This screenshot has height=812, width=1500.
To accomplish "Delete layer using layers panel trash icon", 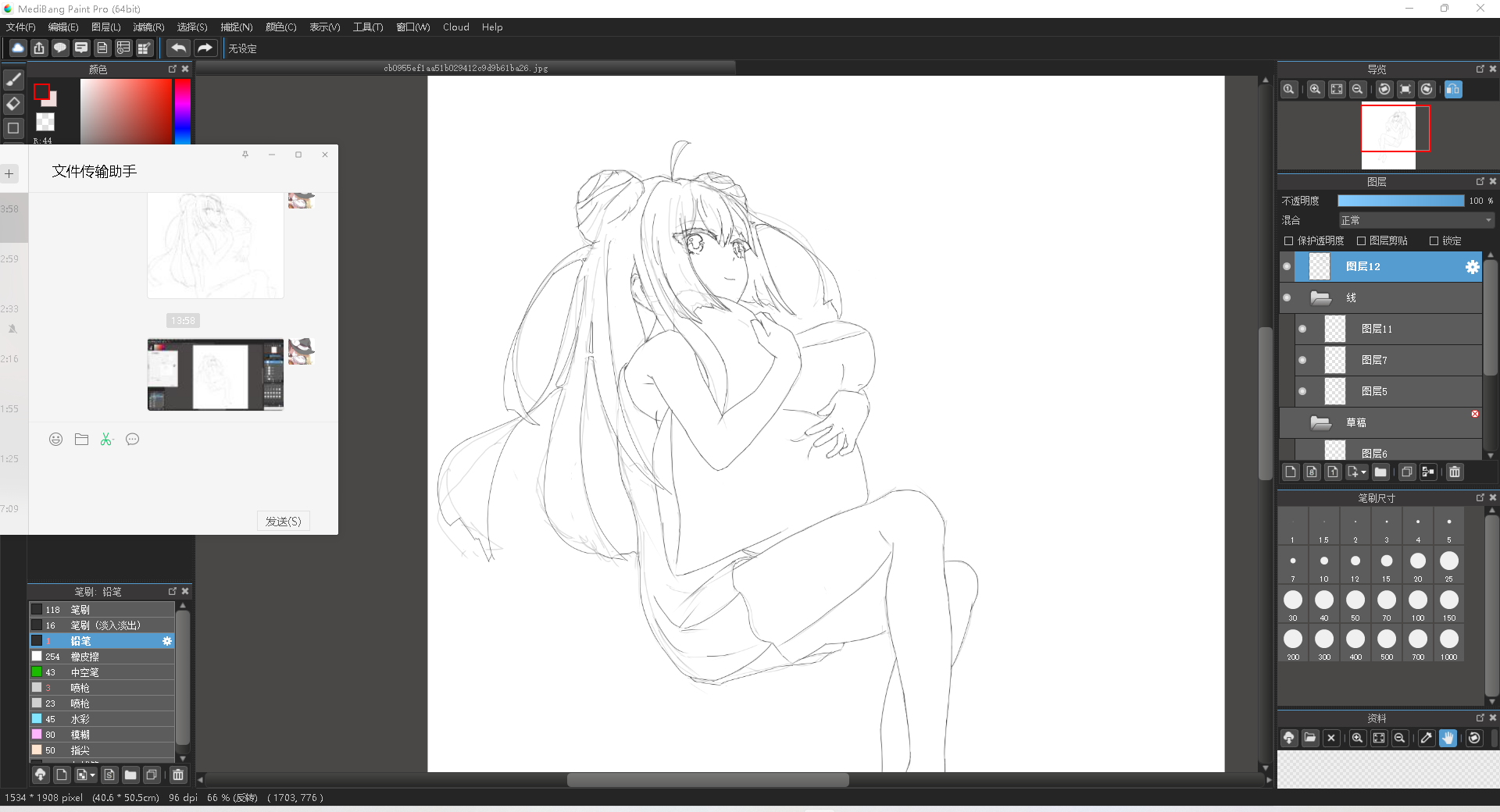I will pyautogui.click(x=1454, y=472).
